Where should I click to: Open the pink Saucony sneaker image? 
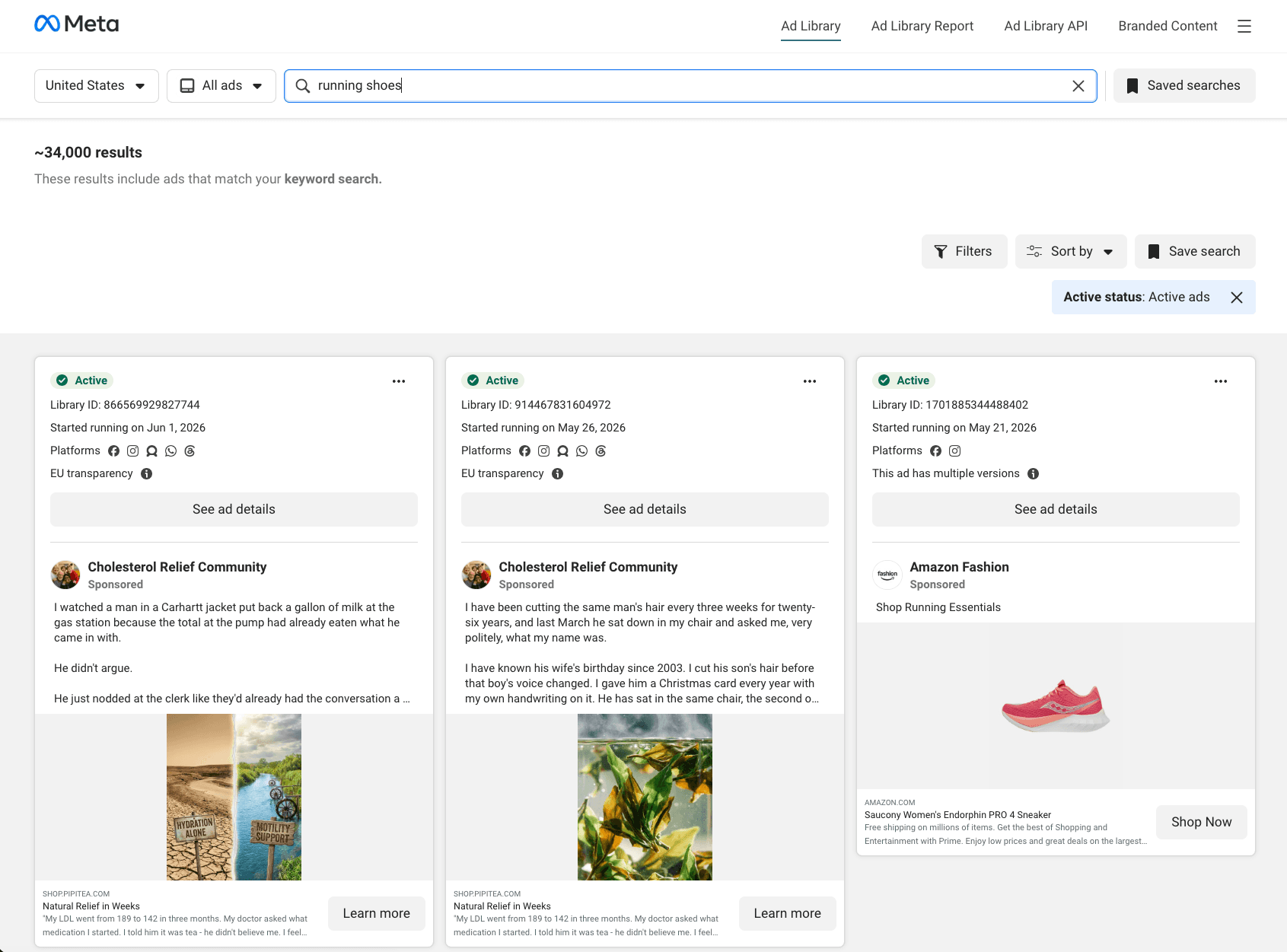(1056, 705)
